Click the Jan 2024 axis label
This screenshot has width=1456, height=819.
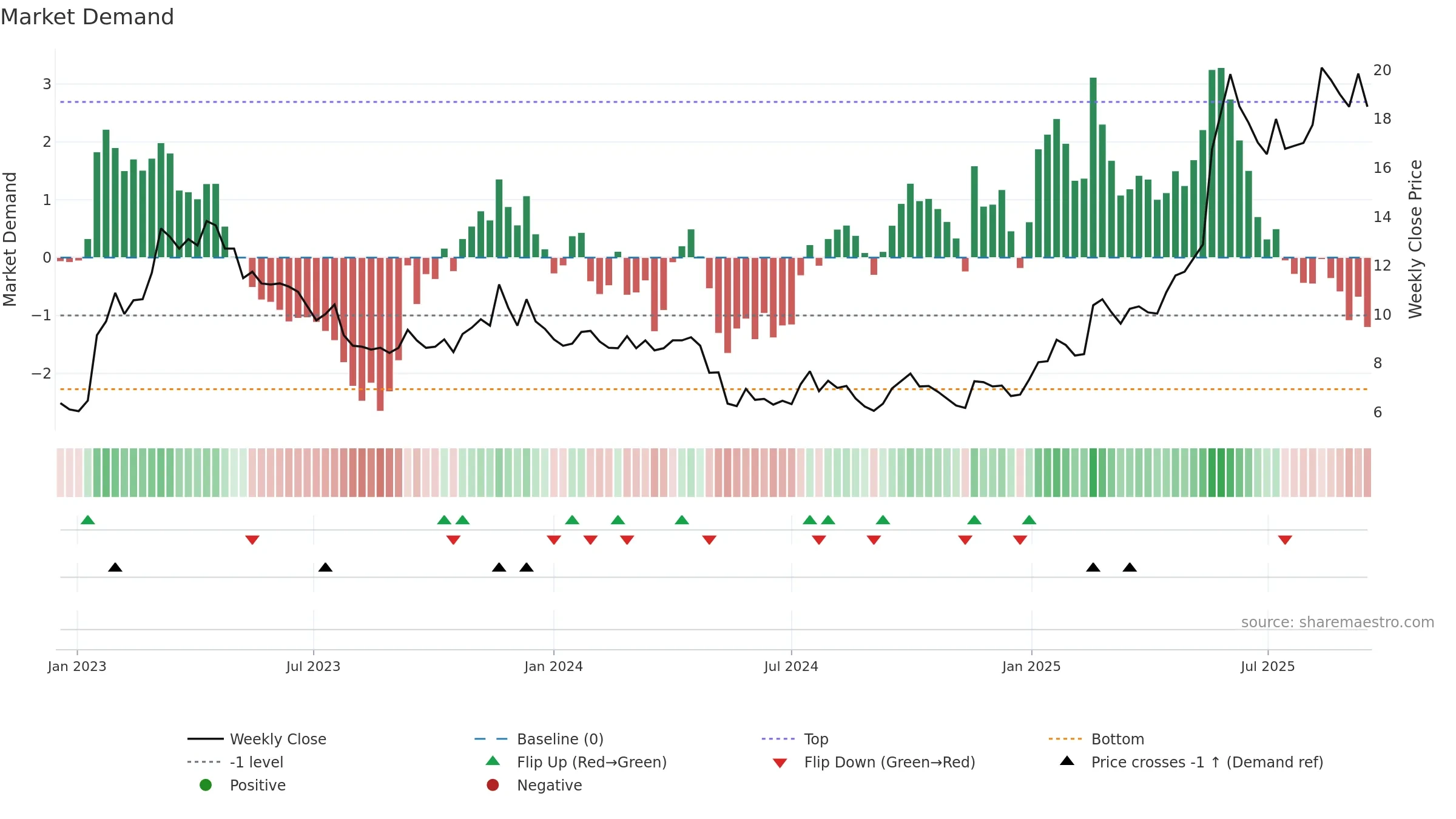click(554, 667)
